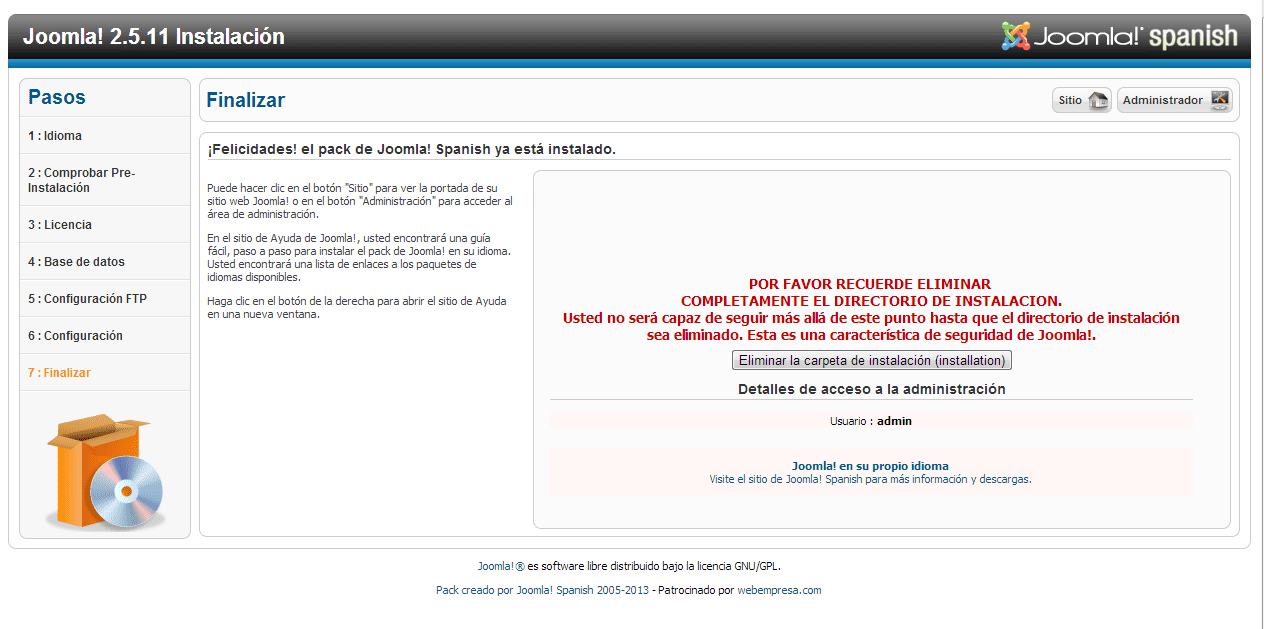Click the 'Pasos' sidebar heading
This screenshot has width=1264, height=629.
57,97
